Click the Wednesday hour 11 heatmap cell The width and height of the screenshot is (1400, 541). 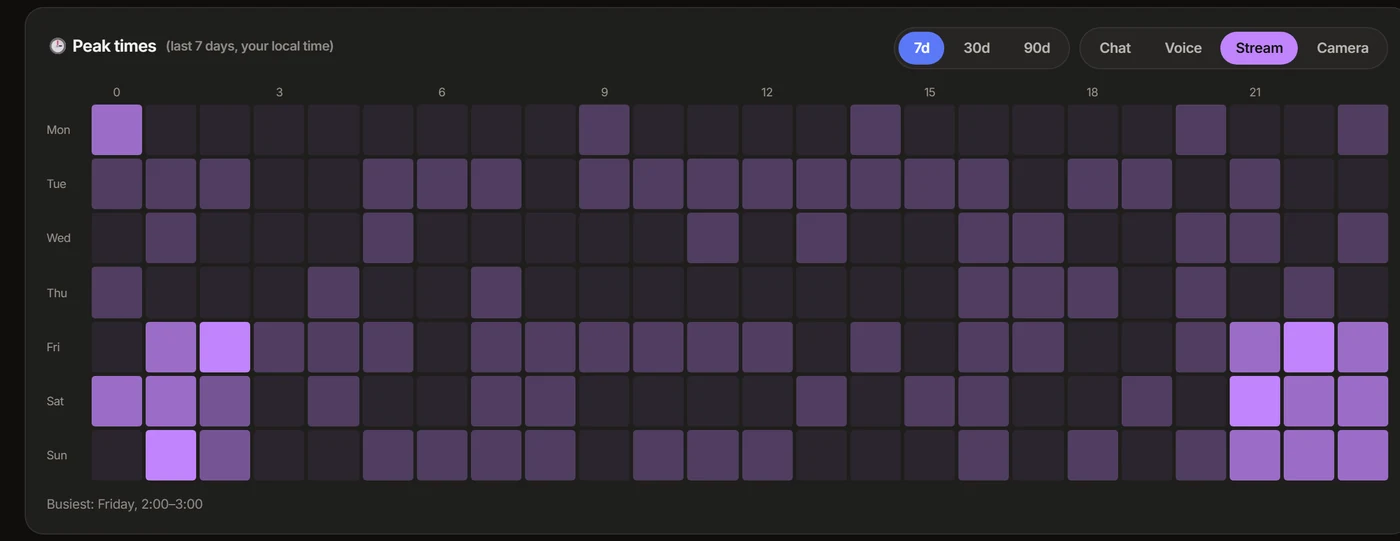tap(713, 238)
